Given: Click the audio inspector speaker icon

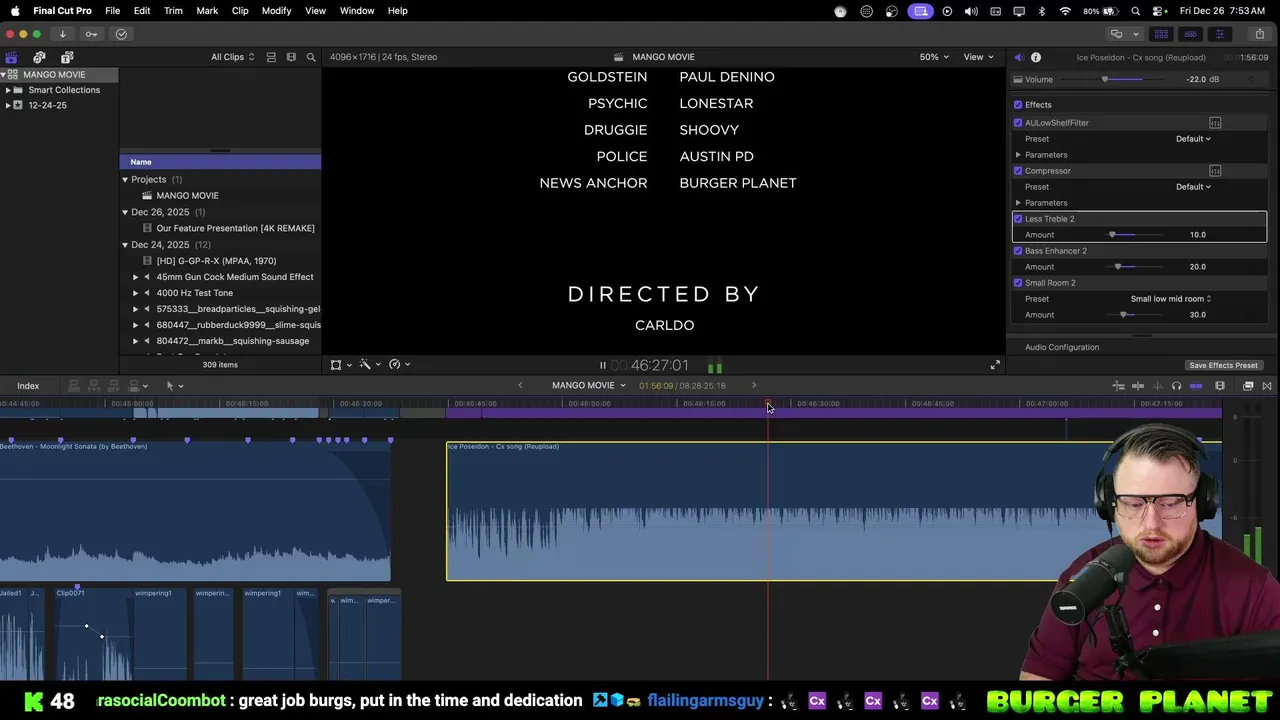Looking at the screenshot, I should 1018,57.
